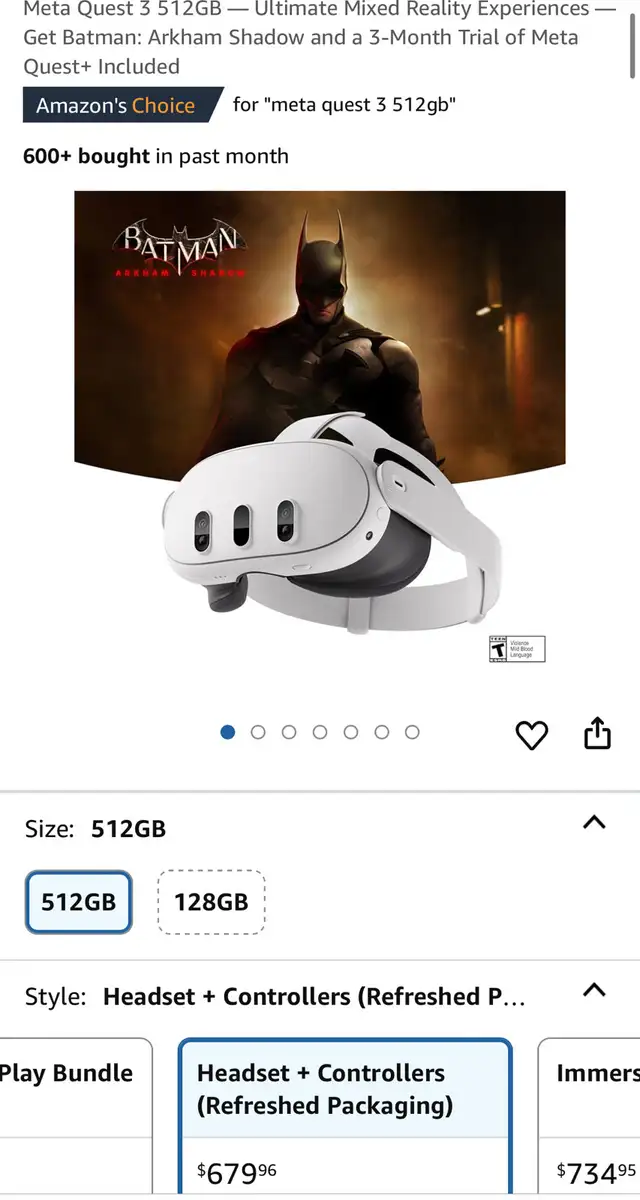Tap the share icon beside the heart
640x1200 pixels.
click(596, 733)
